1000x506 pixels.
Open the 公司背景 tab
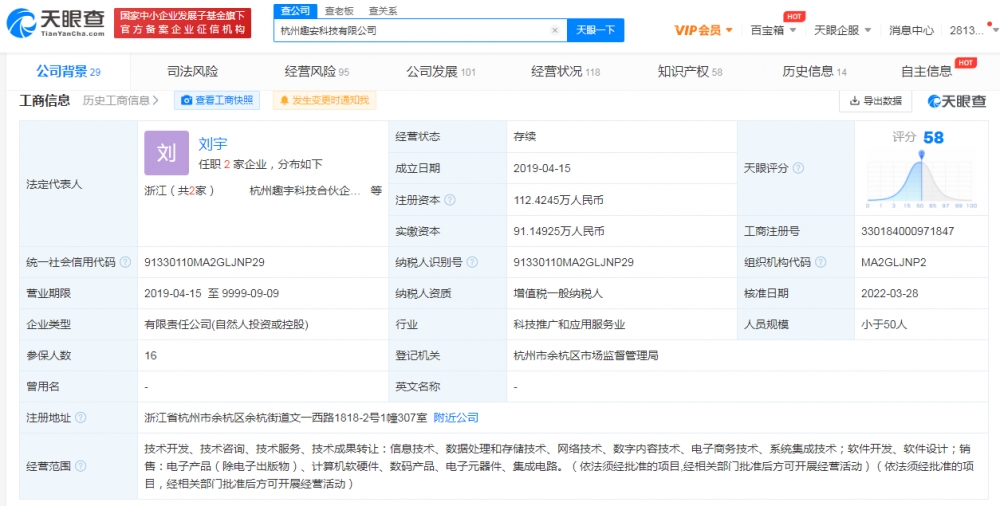(x=68, y=72)
